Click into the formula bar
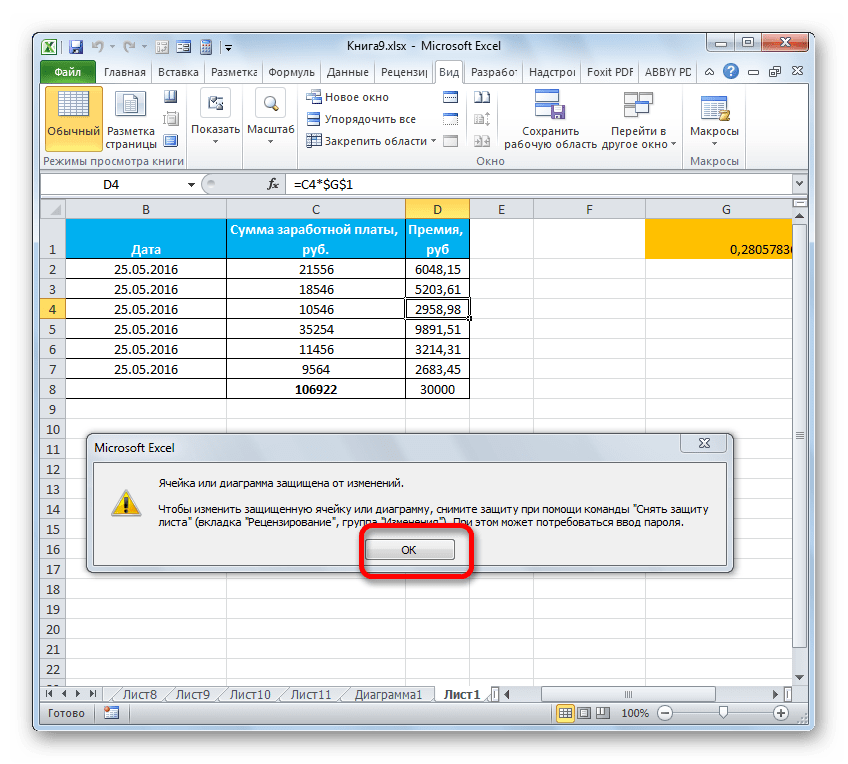The height and width of the screenshot is (764, 848). (541, 185)
